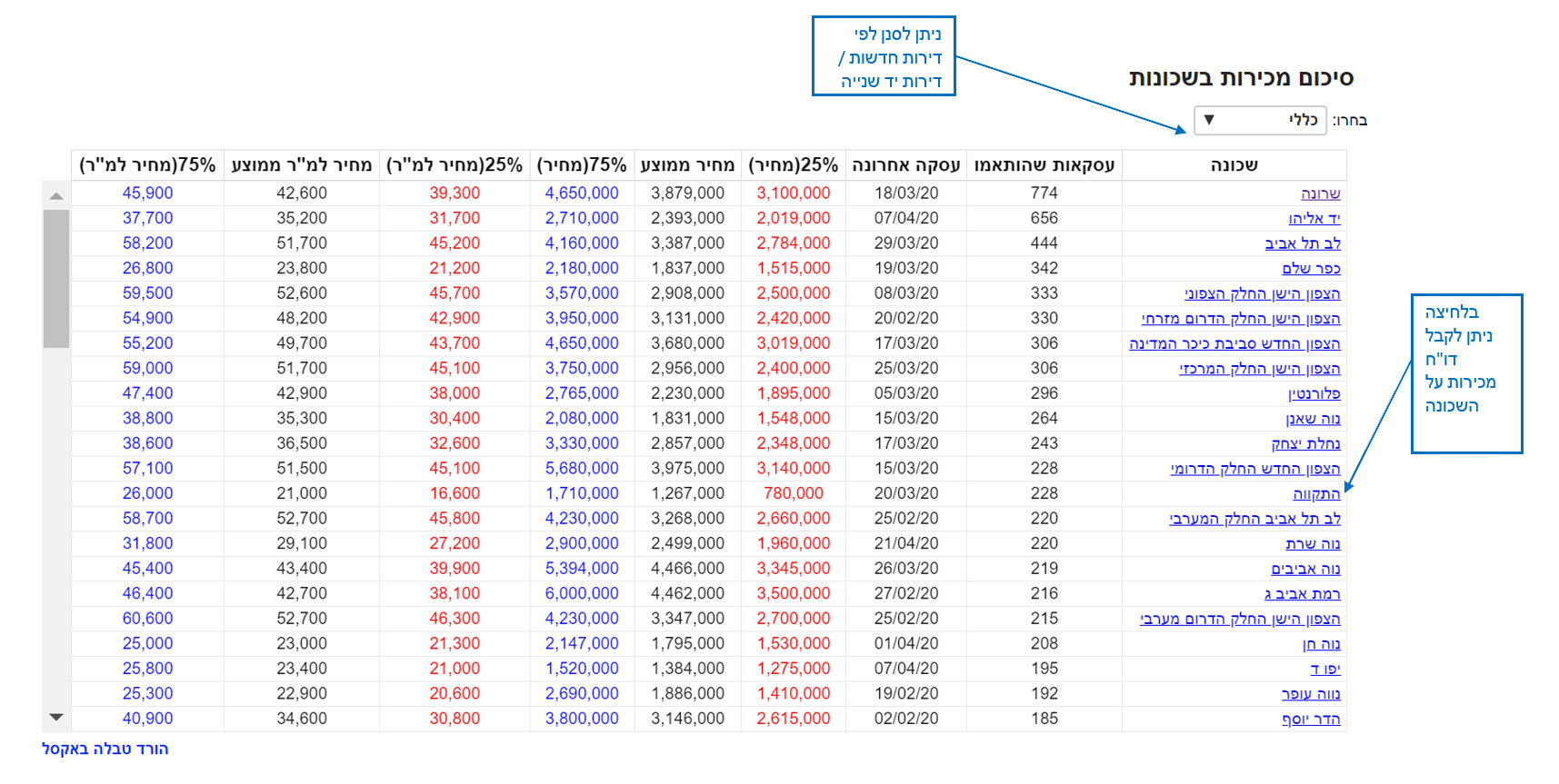Open the התקווה neighborhood sales report

[1316, 493]
